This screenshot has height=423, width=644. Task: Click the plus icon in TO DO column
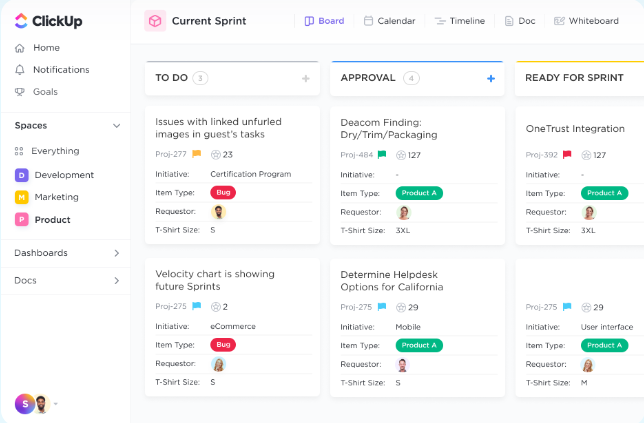pyautogui.click(x=306, y=78)
